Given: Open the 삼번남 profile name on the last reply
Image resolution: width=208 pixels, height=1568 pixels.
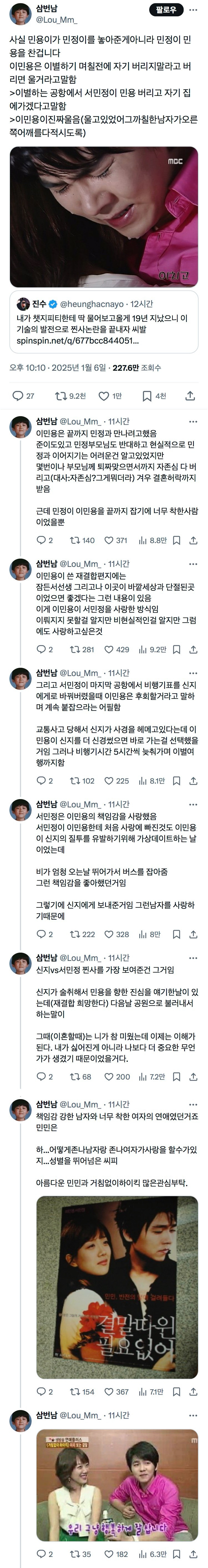Looking at the screenshot, I should [46, 1416].
